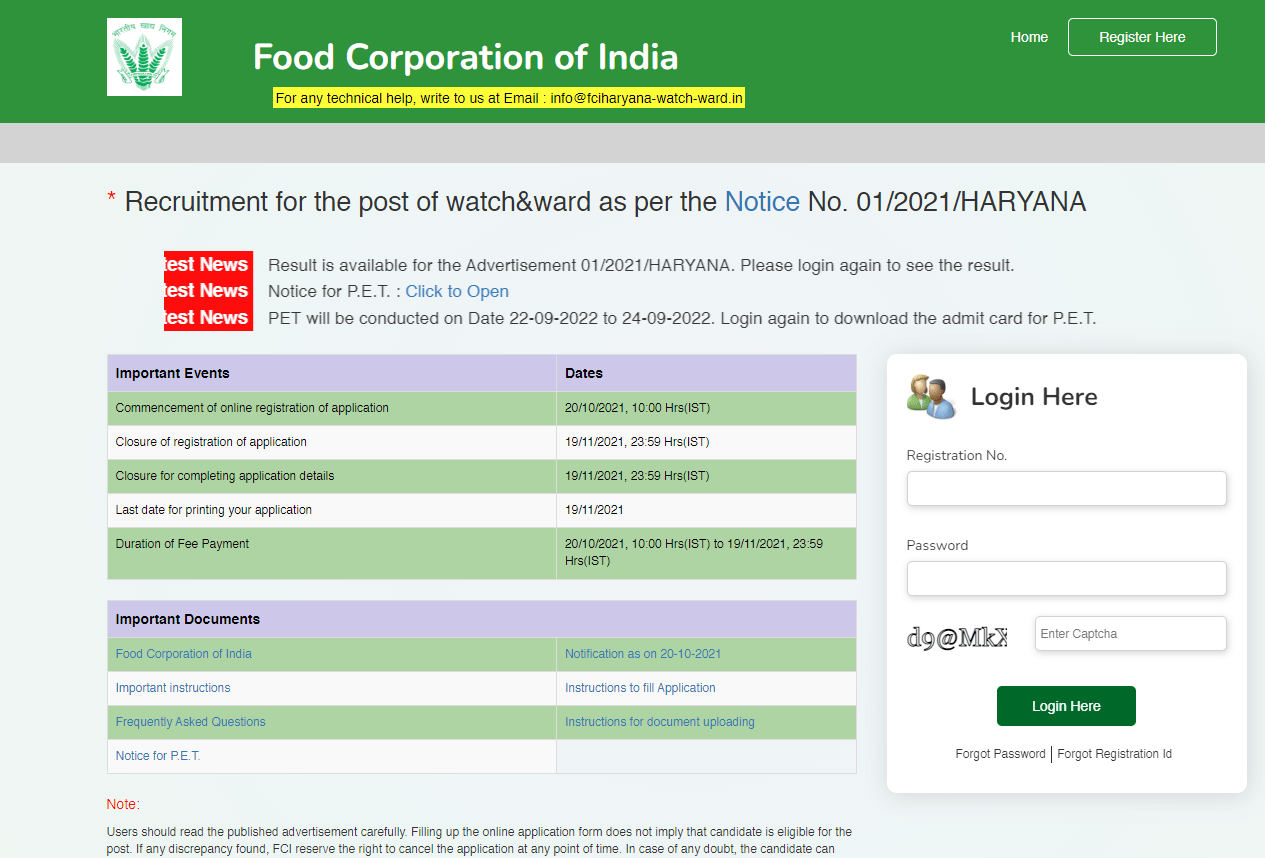Open the Important instructions document
The height and width of the screenshot is (858, 1265).
tap(173, 688)
